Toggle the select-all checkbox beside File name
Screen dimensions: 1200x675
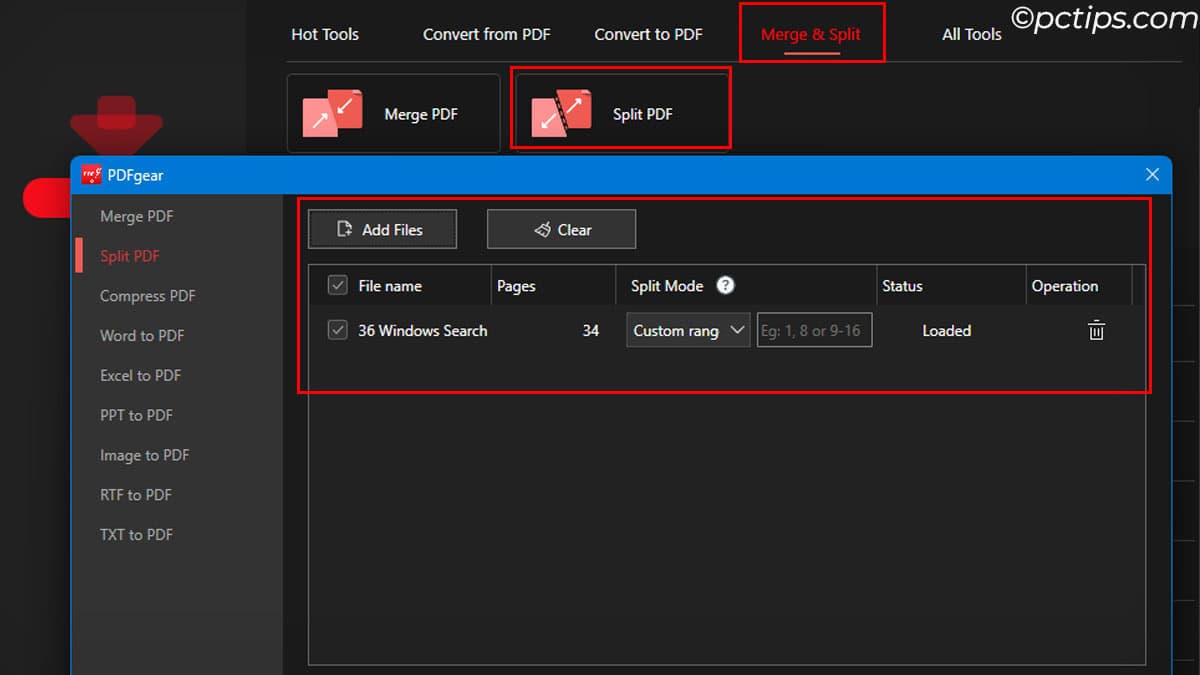338,286
